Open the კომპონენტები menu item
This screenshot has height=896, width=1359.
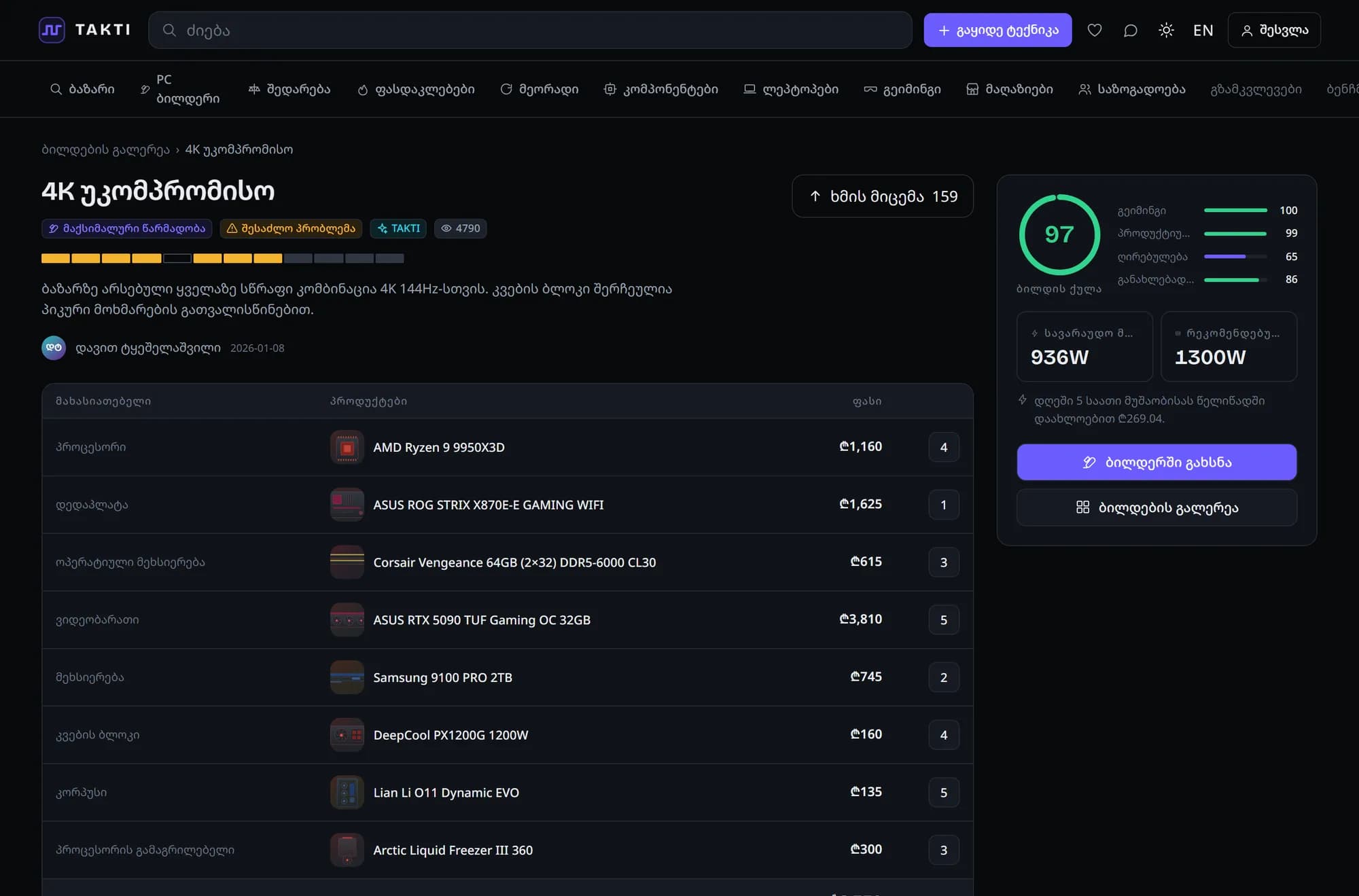coord(661,89)
